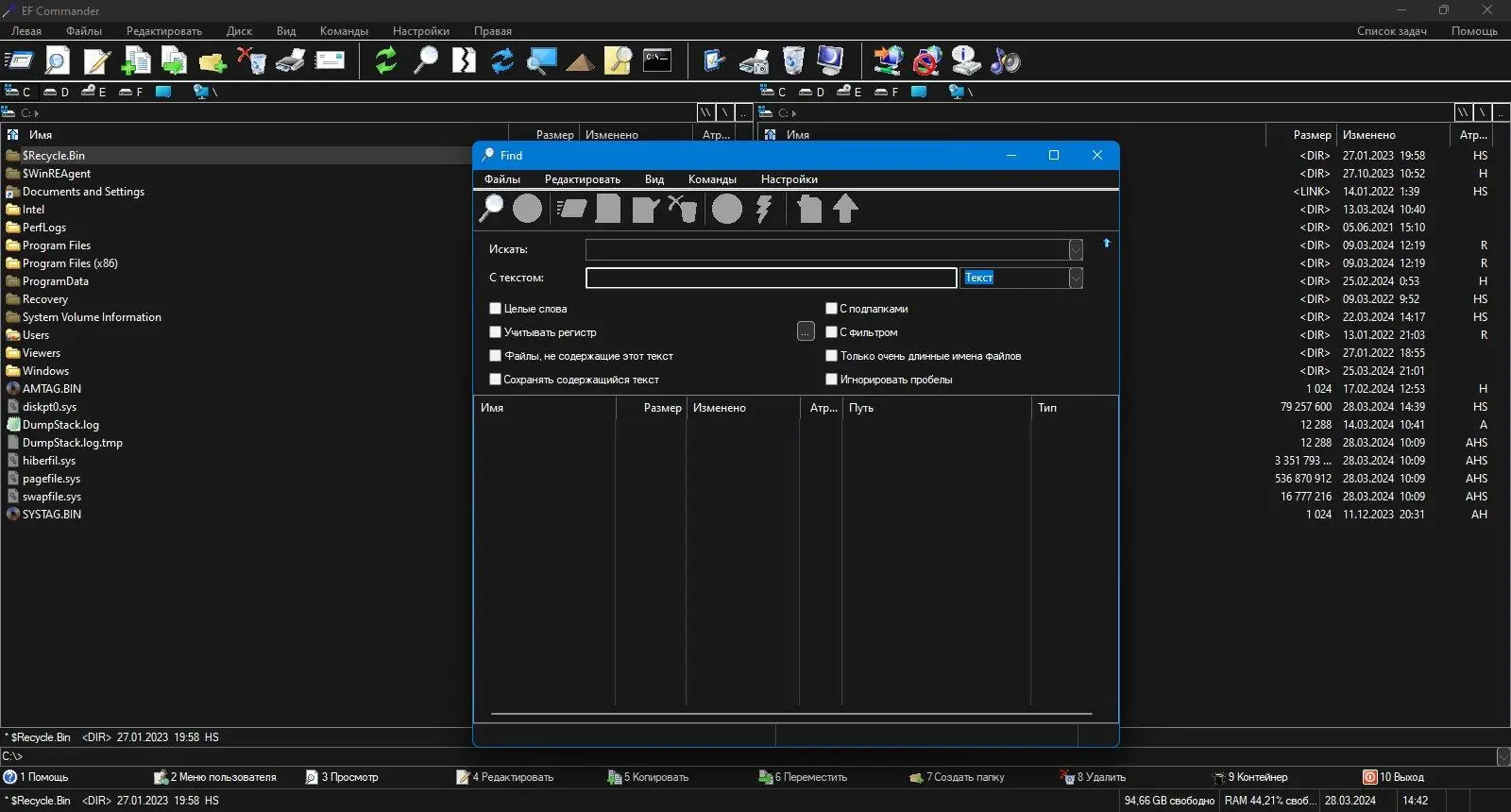Select drive F in the right panel
Image resolution: width=1511 pixels, height=812 pixels.
[x=886, y=92]
